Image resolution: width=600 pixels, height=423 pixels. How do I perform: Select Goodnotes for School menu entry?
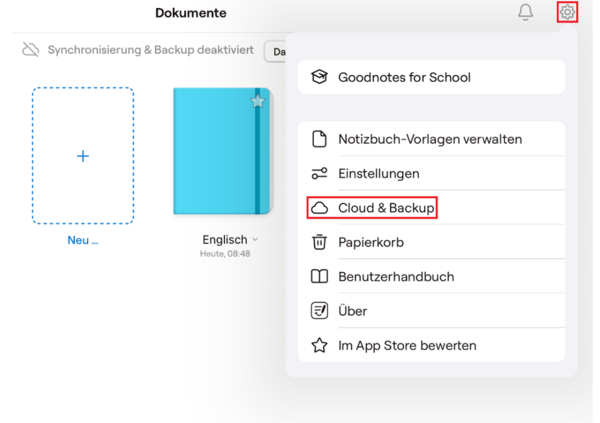tap(431, 77)
